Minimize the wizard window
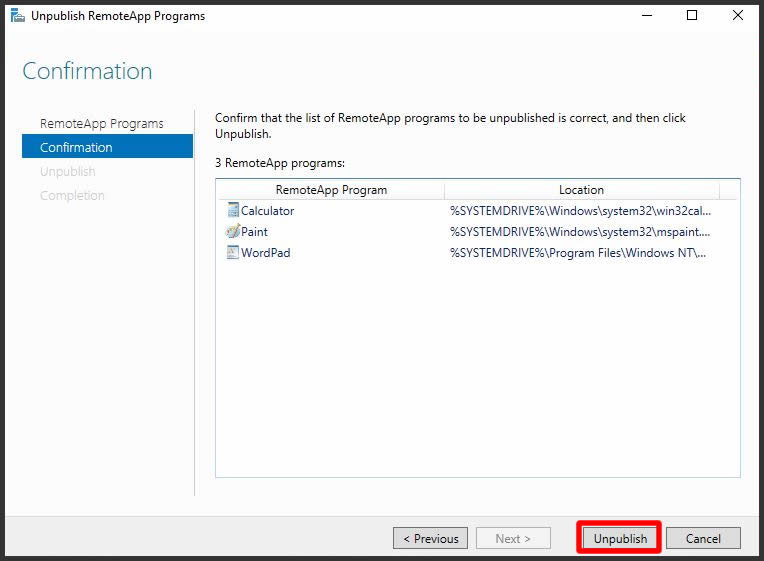 point(647,15)
